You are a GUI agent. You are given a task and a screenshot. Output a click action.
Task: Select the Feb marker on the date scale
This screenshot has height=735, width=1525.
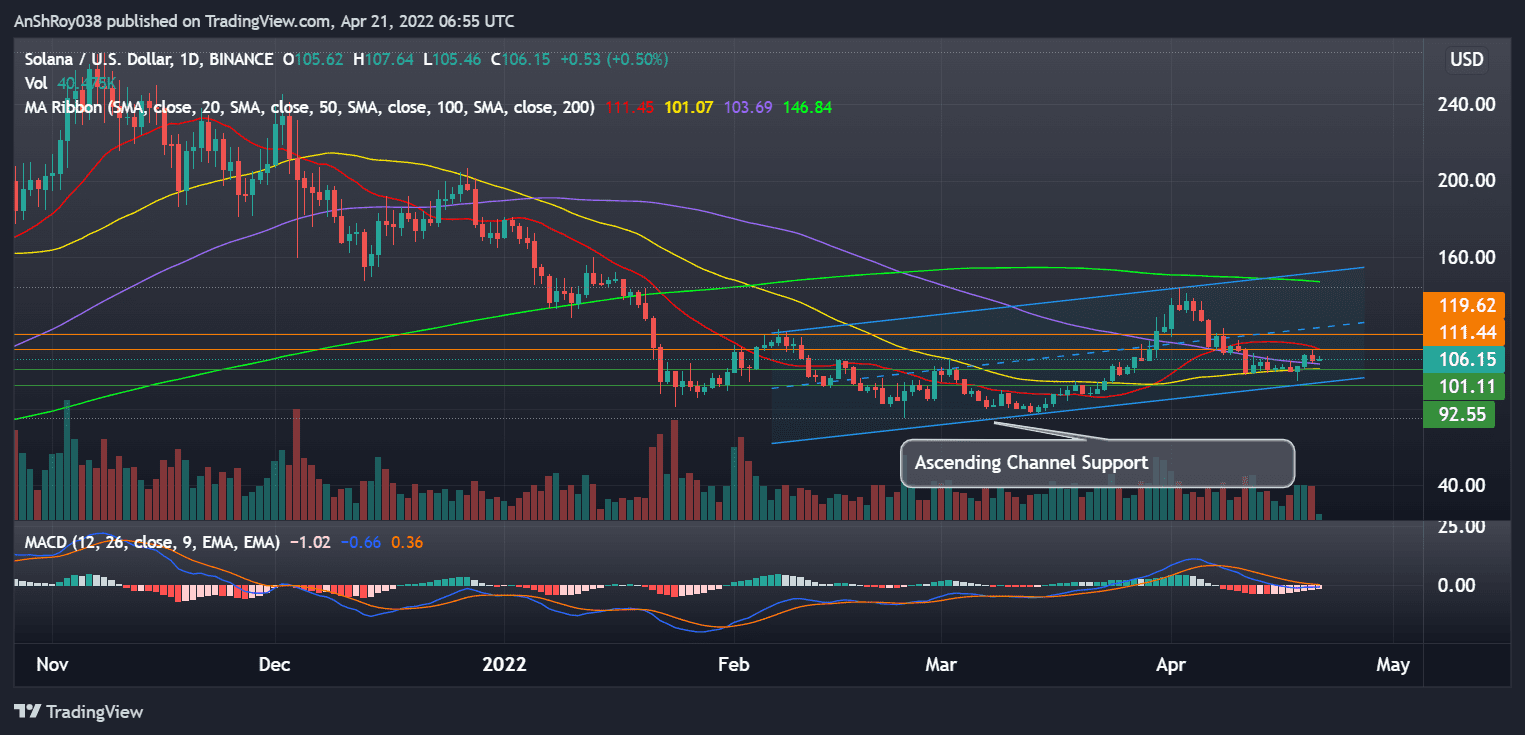point(733,663)
